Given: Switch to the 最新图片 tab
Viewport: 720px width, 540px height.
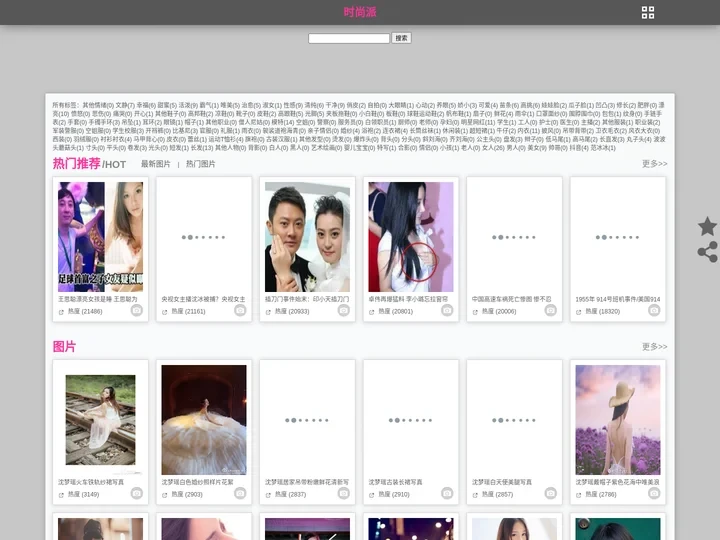Looking at the screenshot, I should [156, 164].
